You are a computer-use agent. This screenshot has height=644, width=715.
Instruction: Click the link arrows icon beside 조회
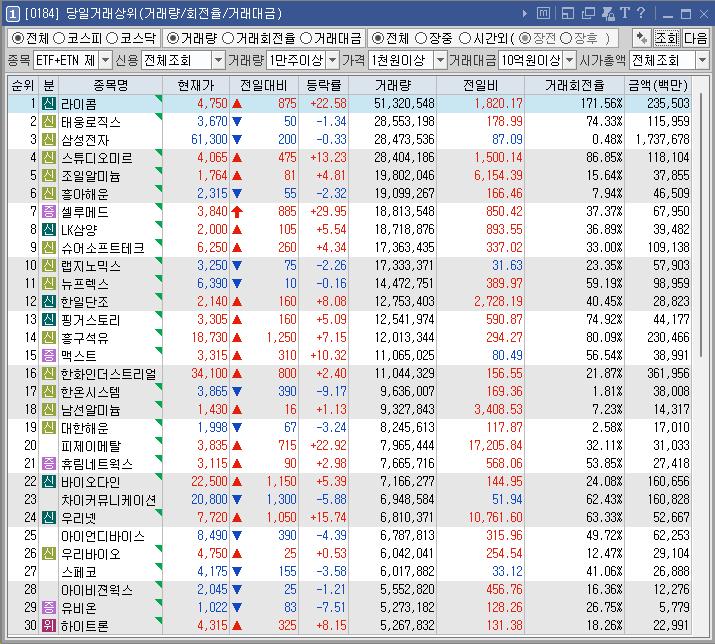(x=642, y=38)
